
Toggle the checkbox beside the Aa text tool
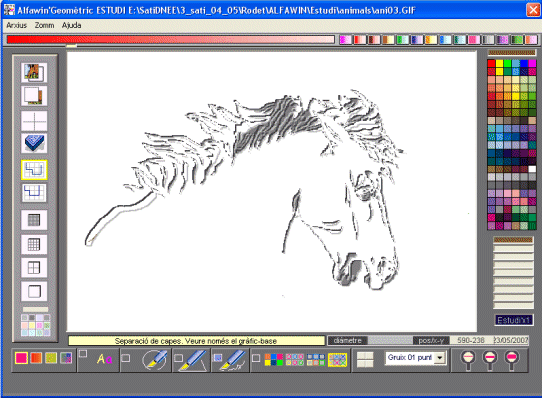click(83, 353)
